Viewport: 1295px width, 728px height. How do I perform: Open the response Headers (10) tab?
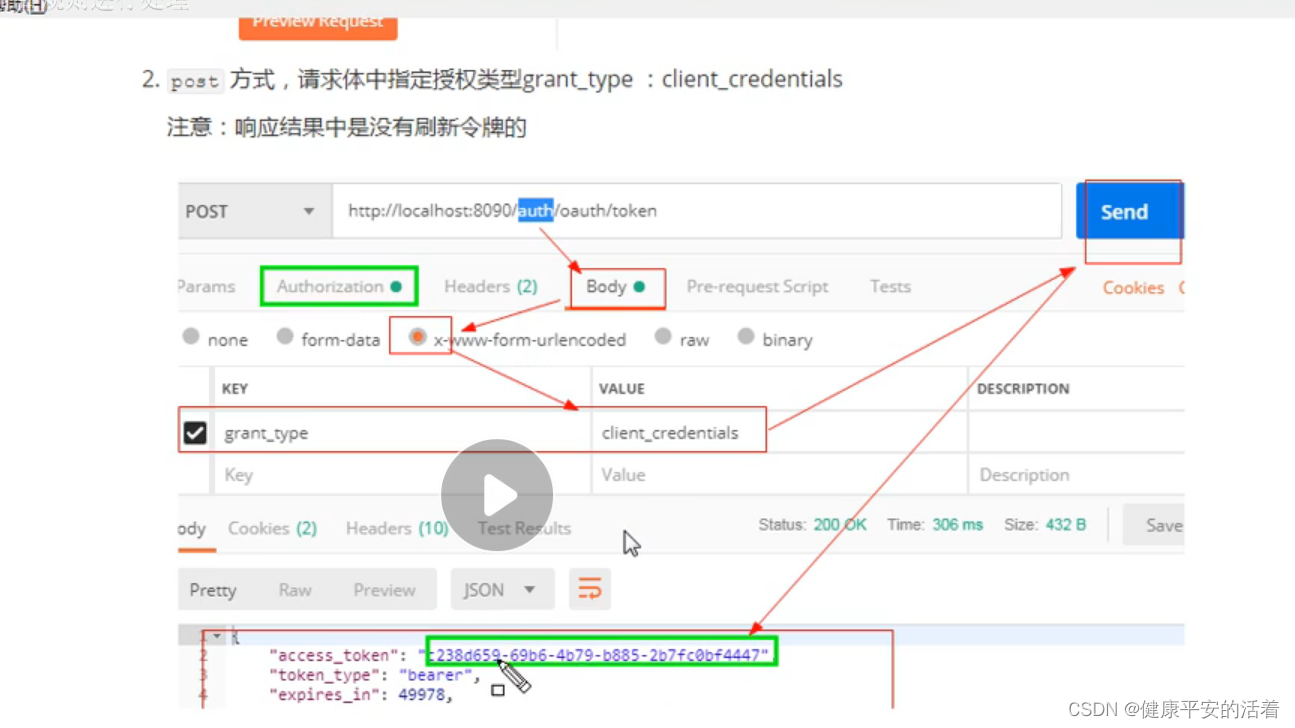pos(397,528)
